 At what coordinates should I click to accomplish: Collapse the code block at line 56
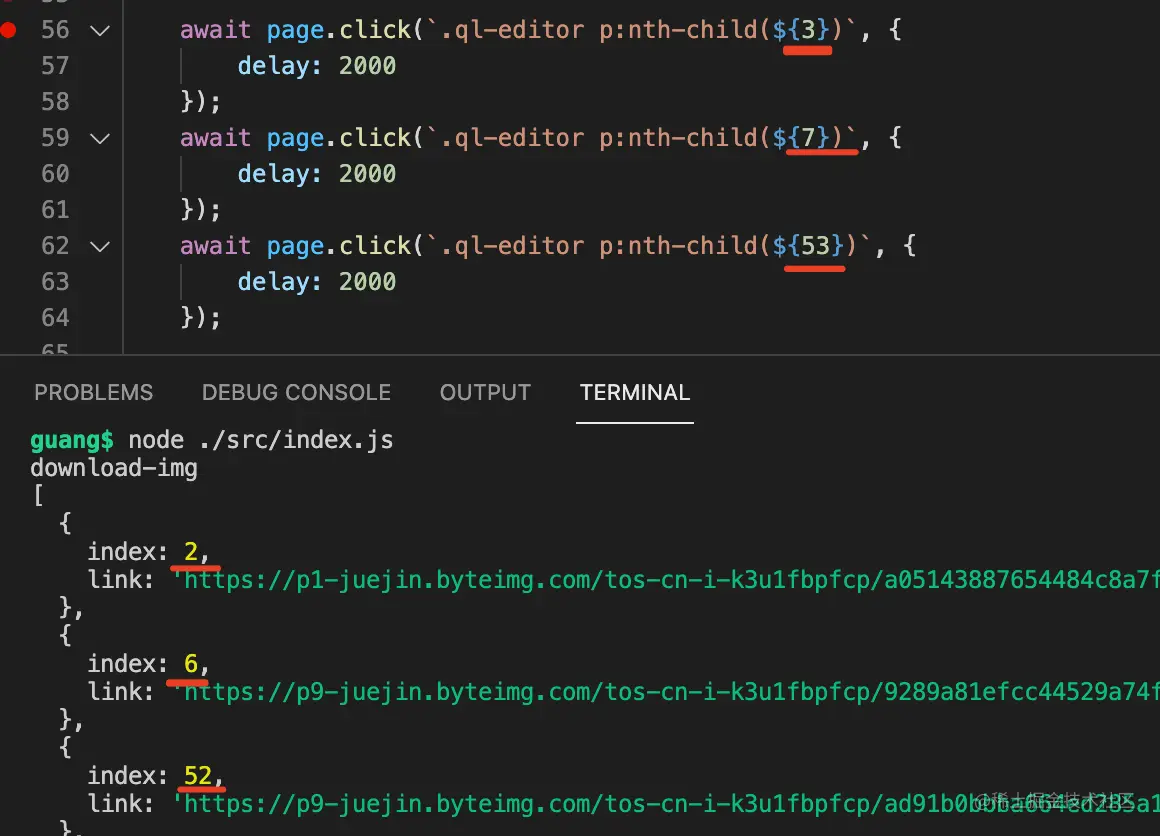[100, 31]
